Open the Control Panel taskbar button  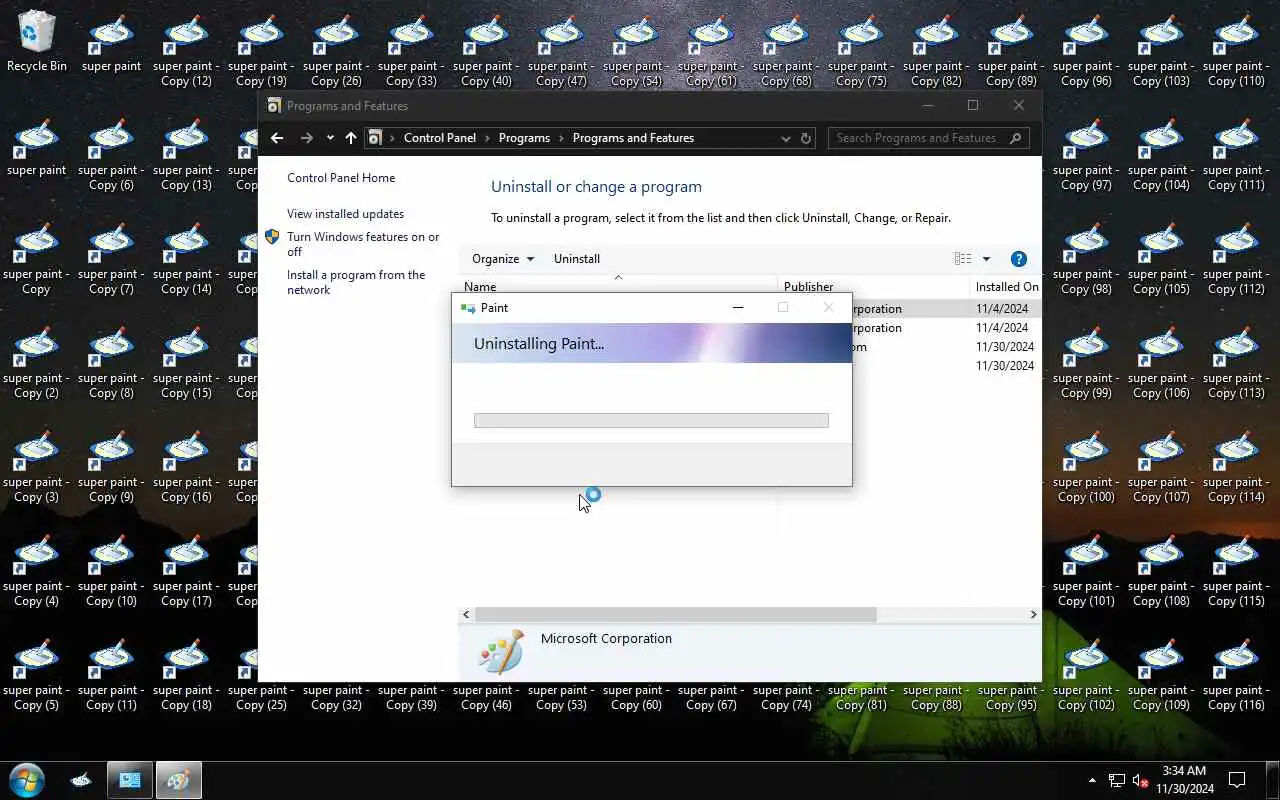tap(130, 780)
